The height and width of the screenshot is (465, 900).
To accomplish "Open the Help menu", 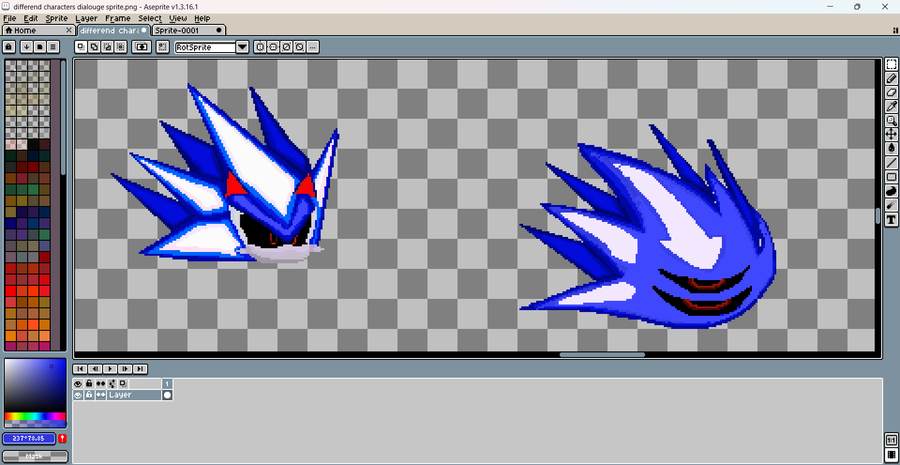I will (x=202, y=18).
